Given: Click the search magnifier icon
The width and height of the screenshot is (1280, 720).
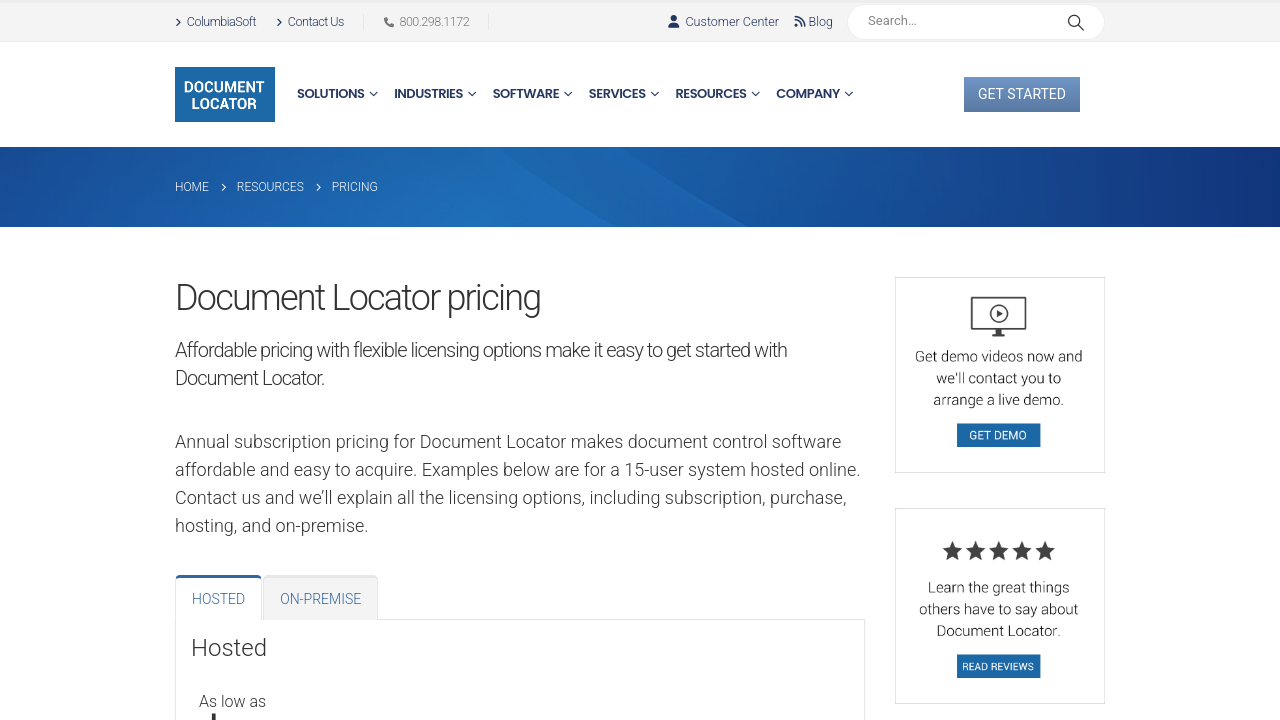Looking at the screenshot, I should 1075,22.
